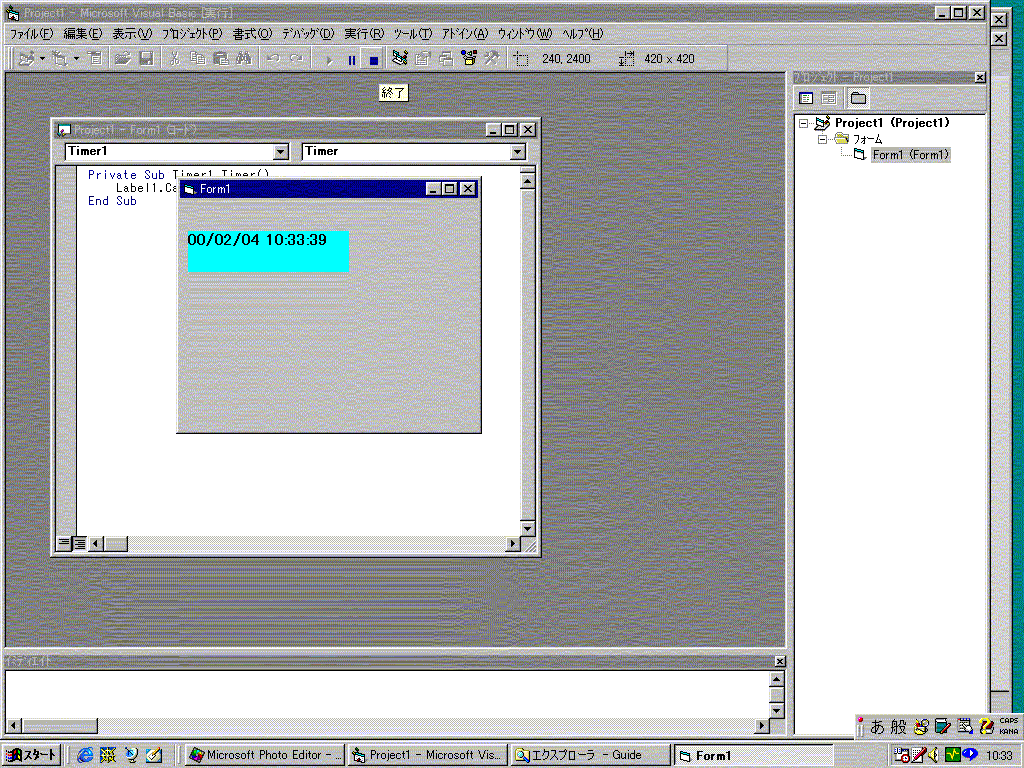Toggle Folders view in Project panel

(x=858, y=99)
